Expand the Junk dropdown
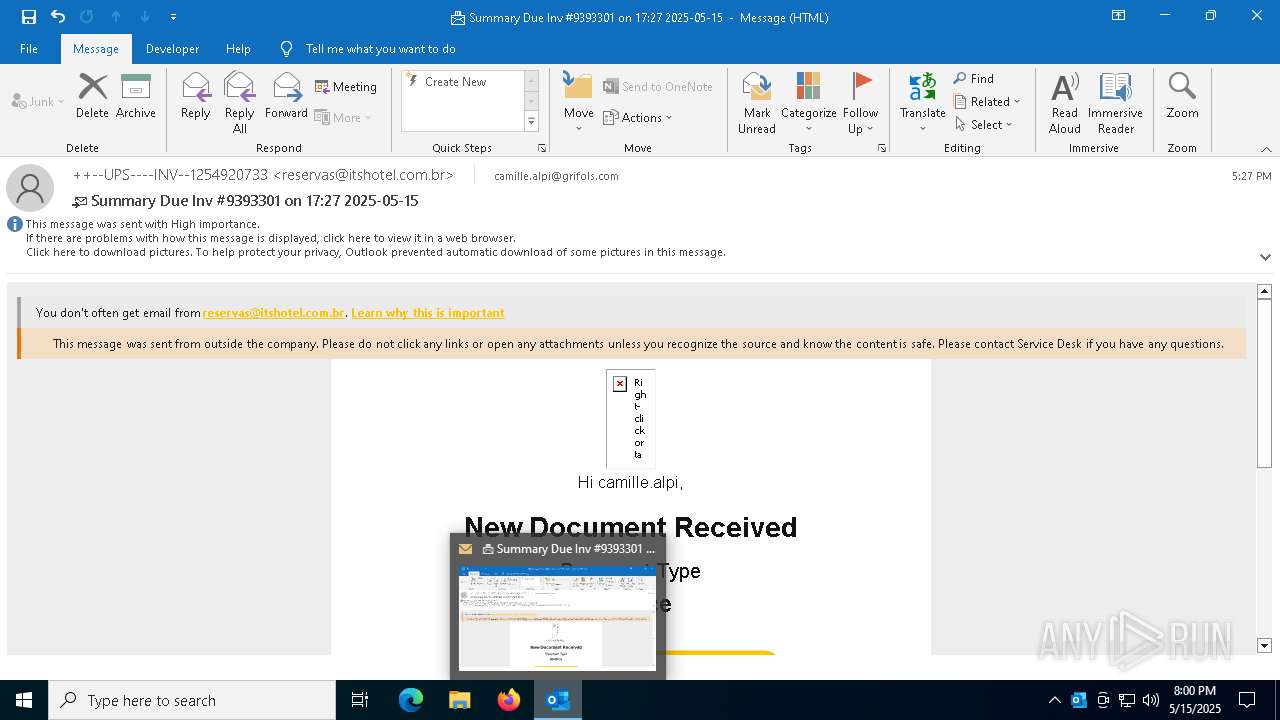This screenshot has width=1280, height=720. (37, 101)
